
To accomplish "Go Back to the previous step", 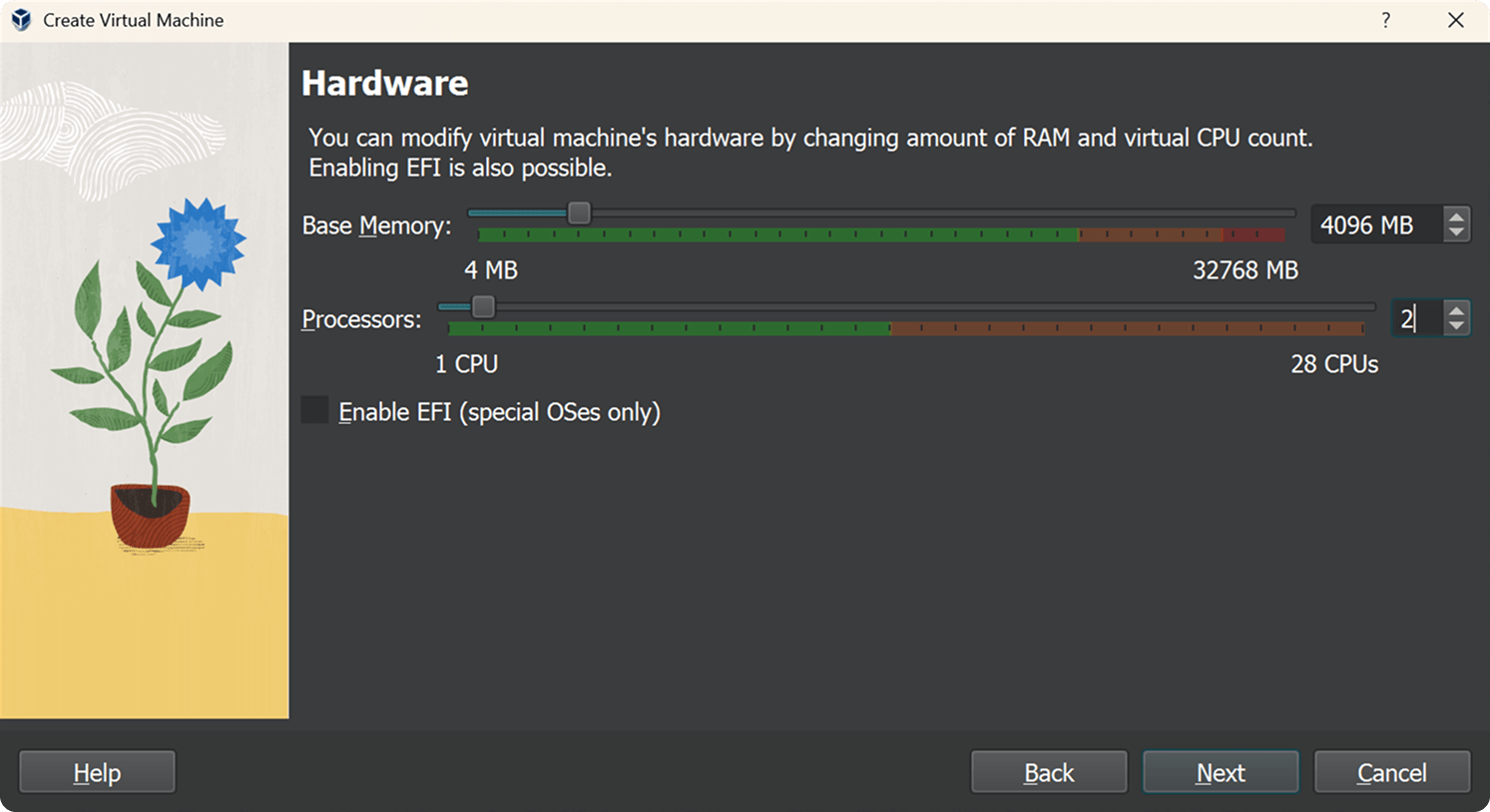I will coord(1049,772).
